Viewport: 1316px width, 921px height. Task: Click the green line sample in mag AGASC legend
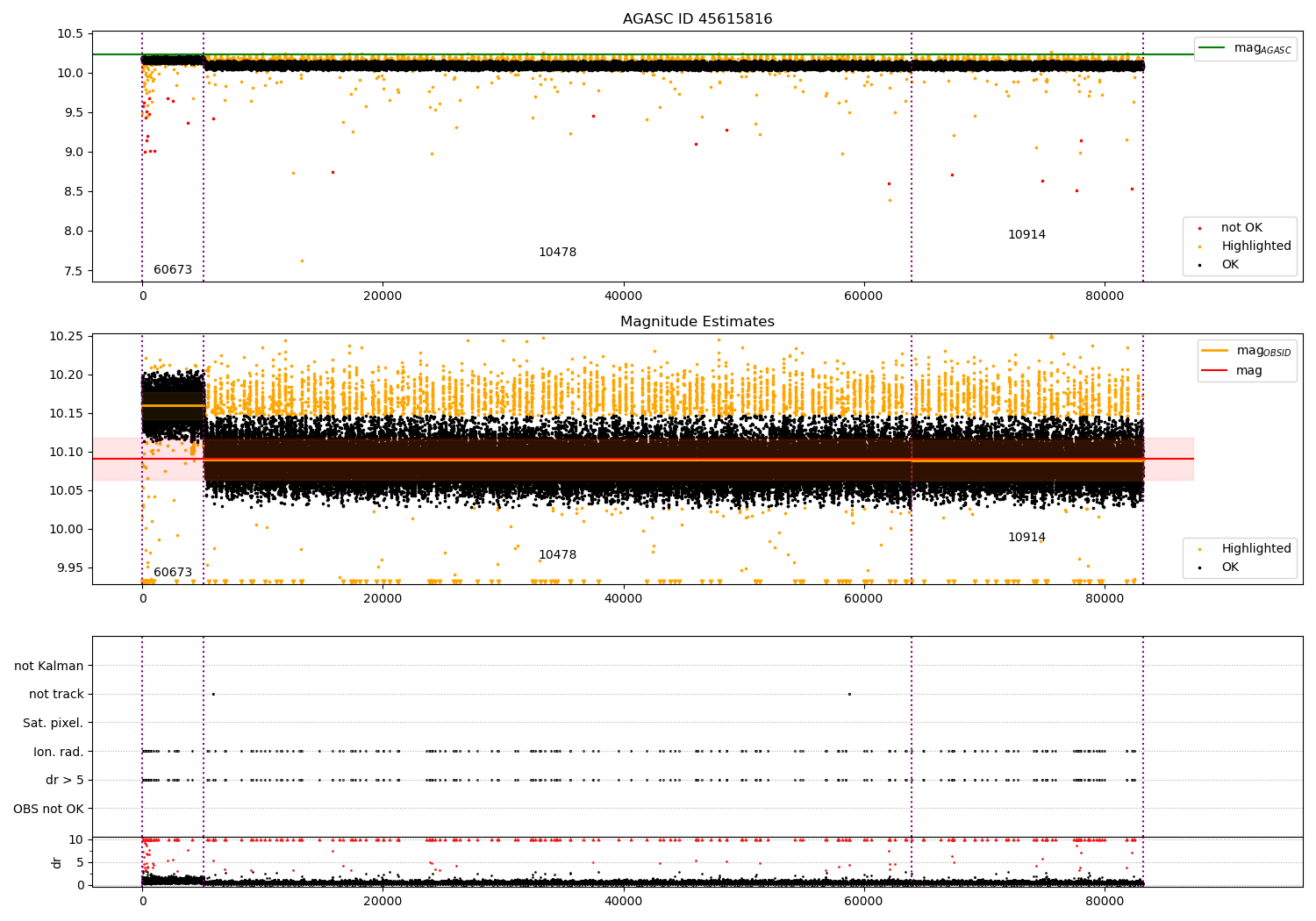(x=1212, y=48)
